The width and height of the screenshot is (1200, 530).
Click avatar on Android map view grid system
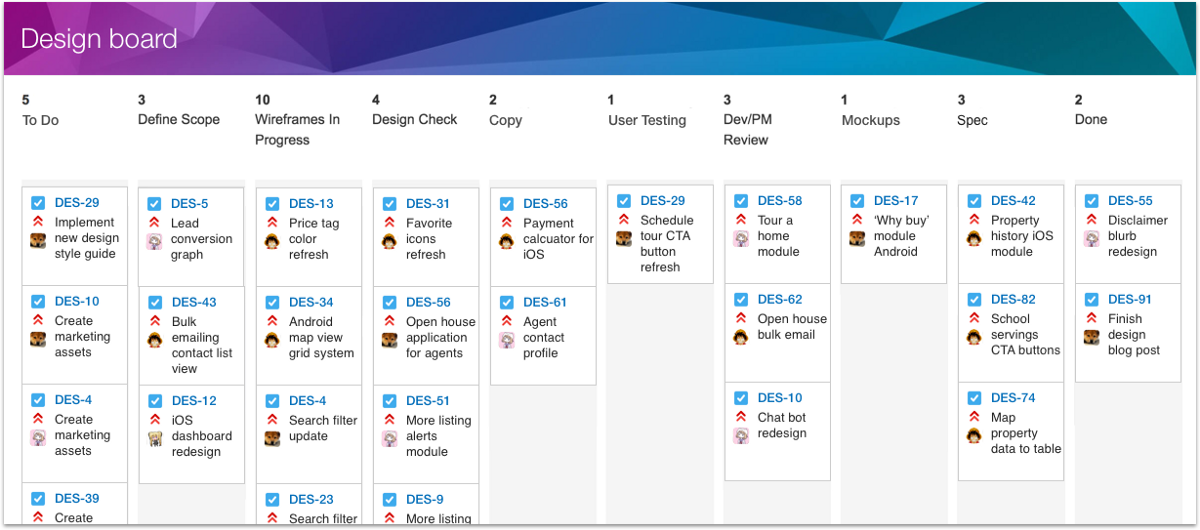pos(272,340)
